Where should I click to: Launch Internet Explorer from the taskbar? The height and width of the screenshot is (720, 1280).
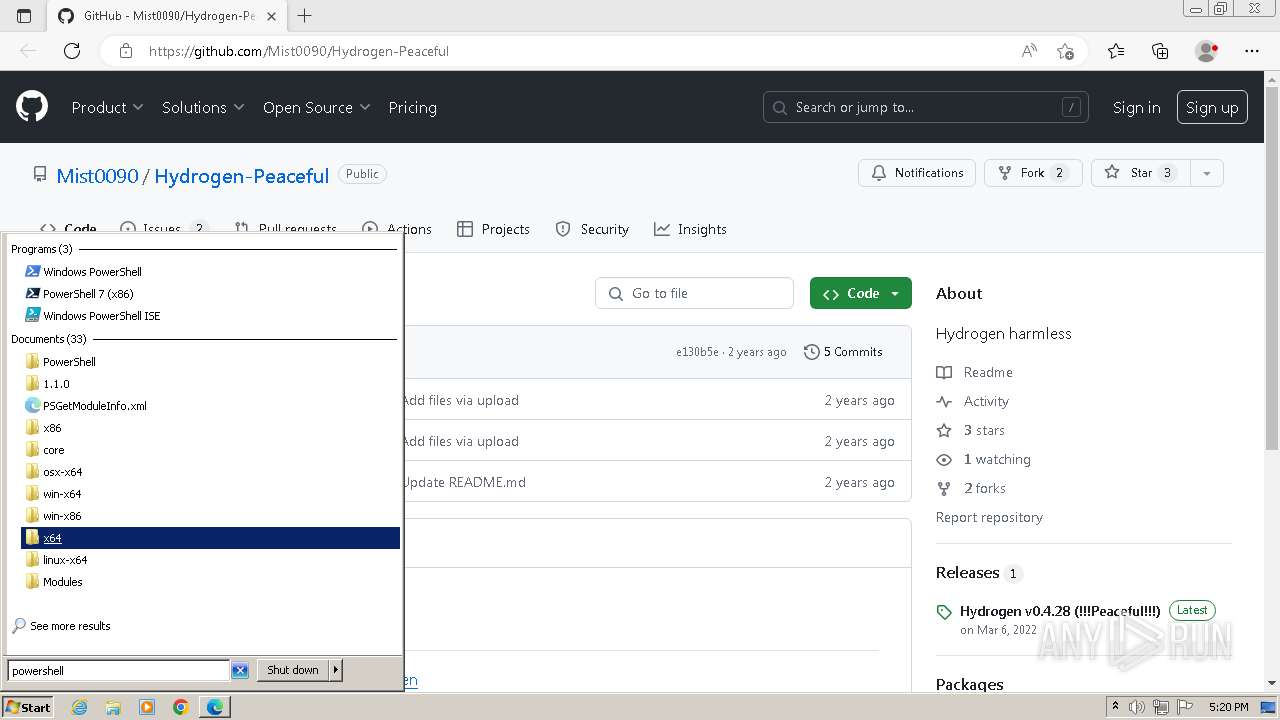[79, 707]
